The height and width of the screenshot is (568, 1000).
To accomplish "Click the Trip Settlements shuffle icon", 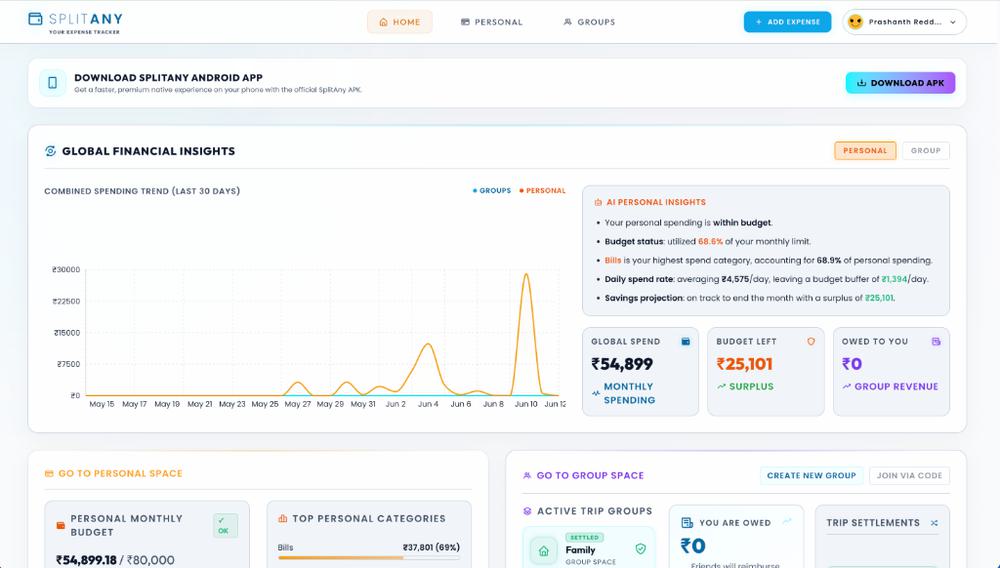I will point(934,523).
